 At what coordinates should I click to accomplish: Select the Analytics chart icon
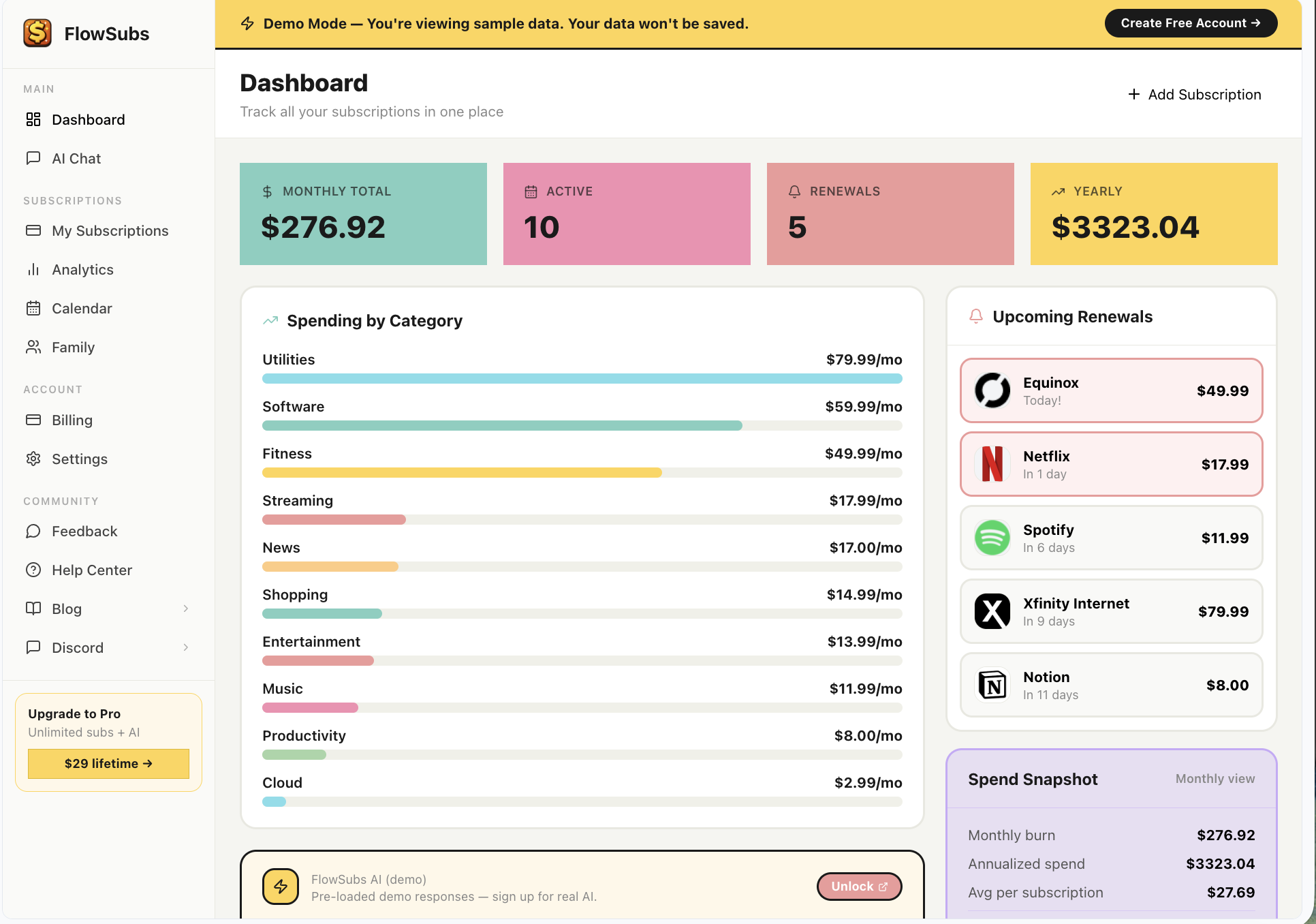33,269
